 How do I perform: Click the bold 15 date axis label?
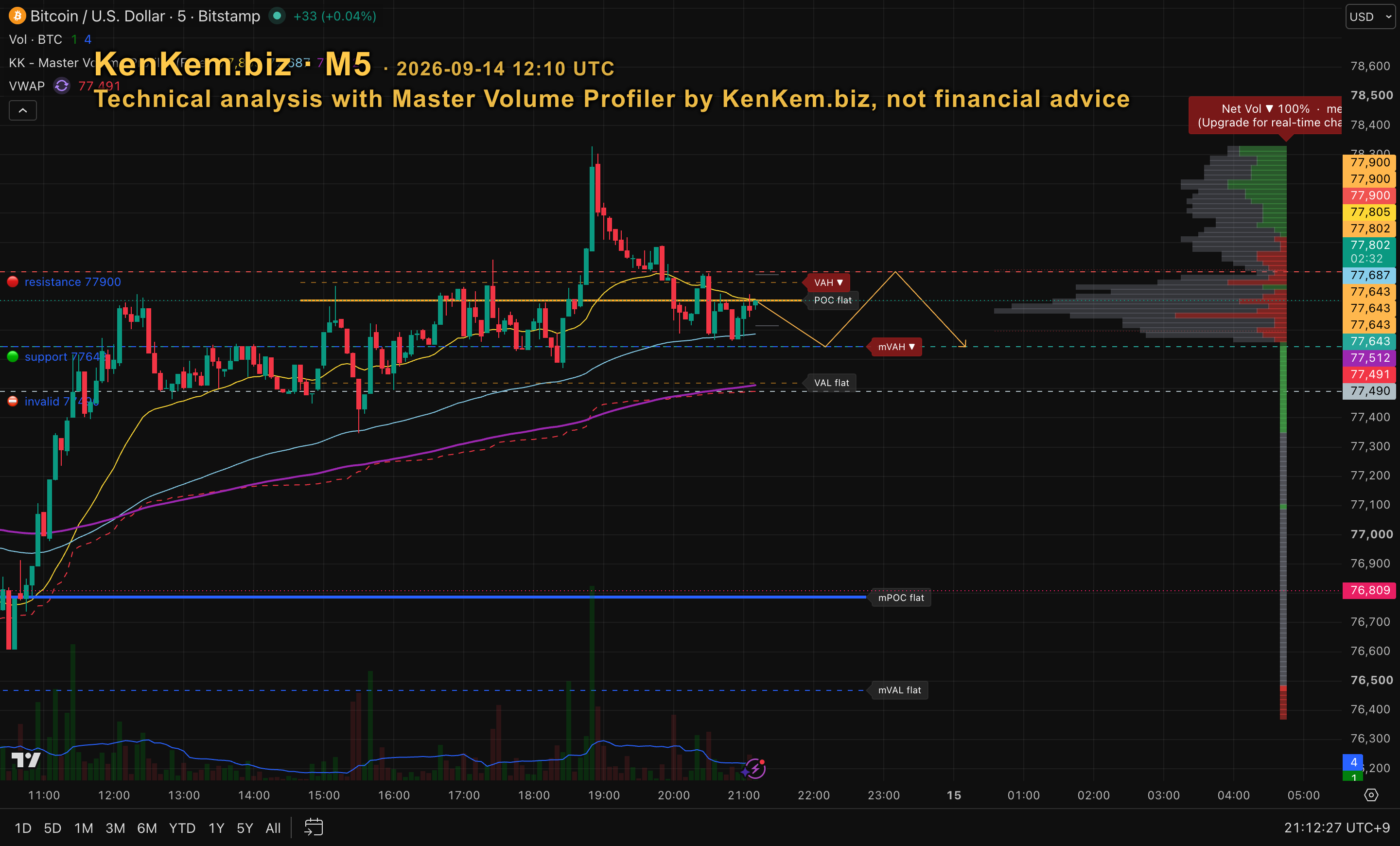point(954,795)
